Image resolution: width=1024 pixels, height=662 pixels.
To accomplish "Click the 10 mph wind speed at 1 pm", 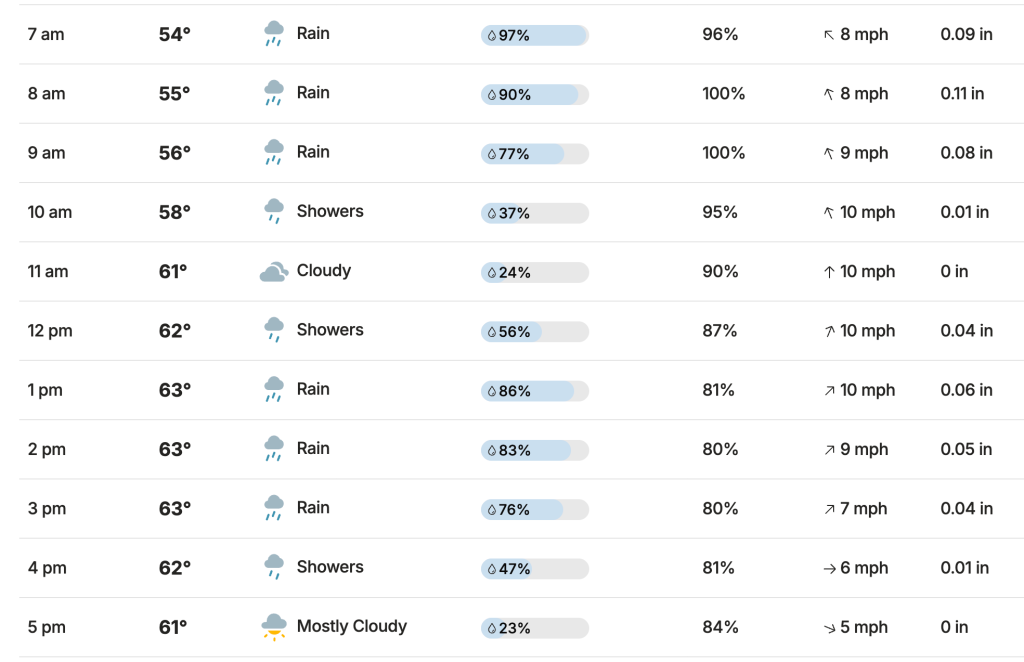I will pos(867,390).
